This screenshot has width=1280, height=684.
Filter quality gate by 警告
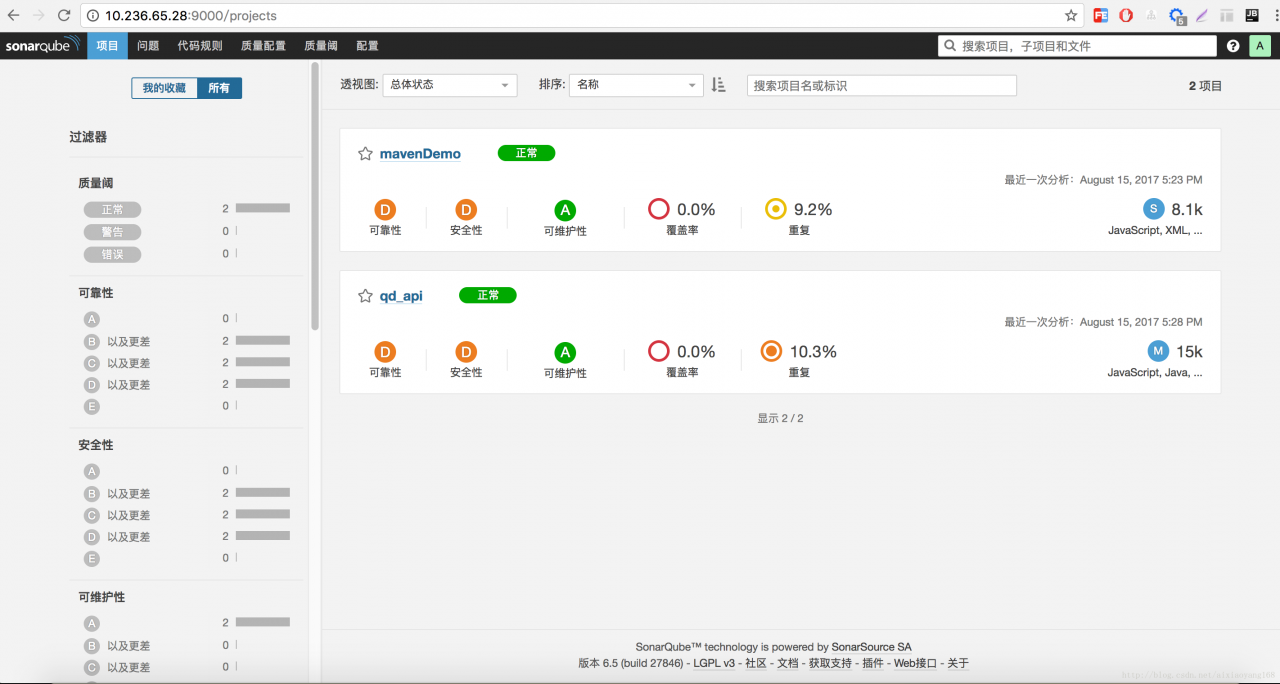point(112,232)
